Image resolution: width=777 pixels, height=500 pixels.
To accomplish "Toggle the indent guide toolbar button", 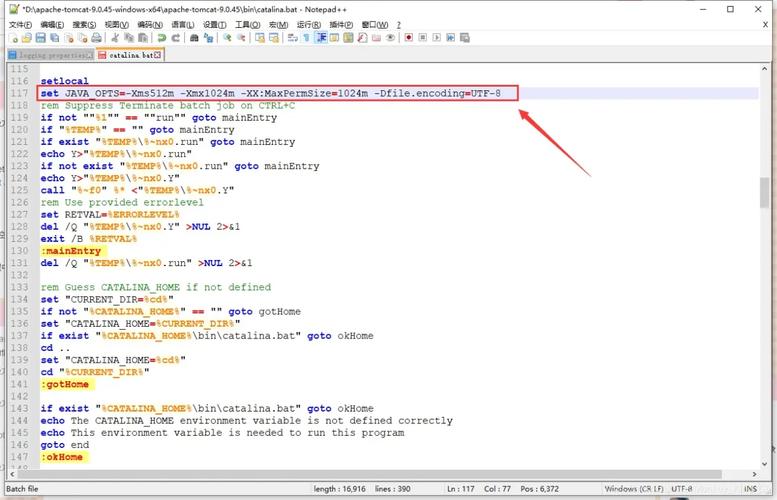I will 321,38.
